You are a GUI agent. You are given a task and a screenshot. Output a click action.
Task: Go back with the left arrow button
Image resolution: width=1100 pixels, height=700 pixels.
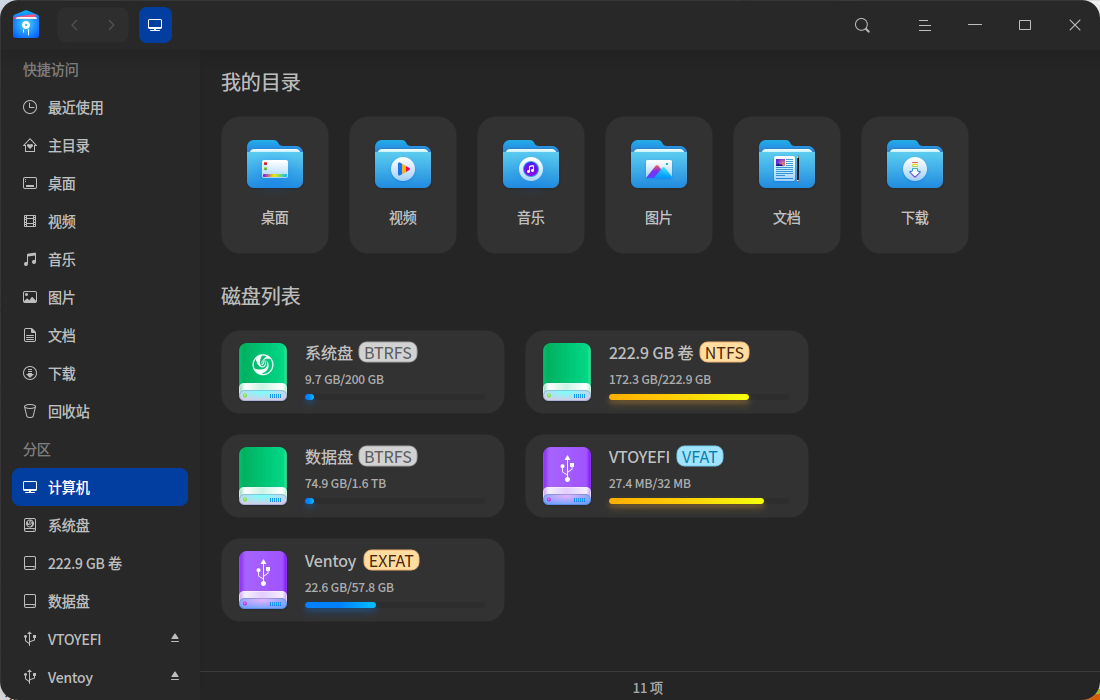click(74, 25)
